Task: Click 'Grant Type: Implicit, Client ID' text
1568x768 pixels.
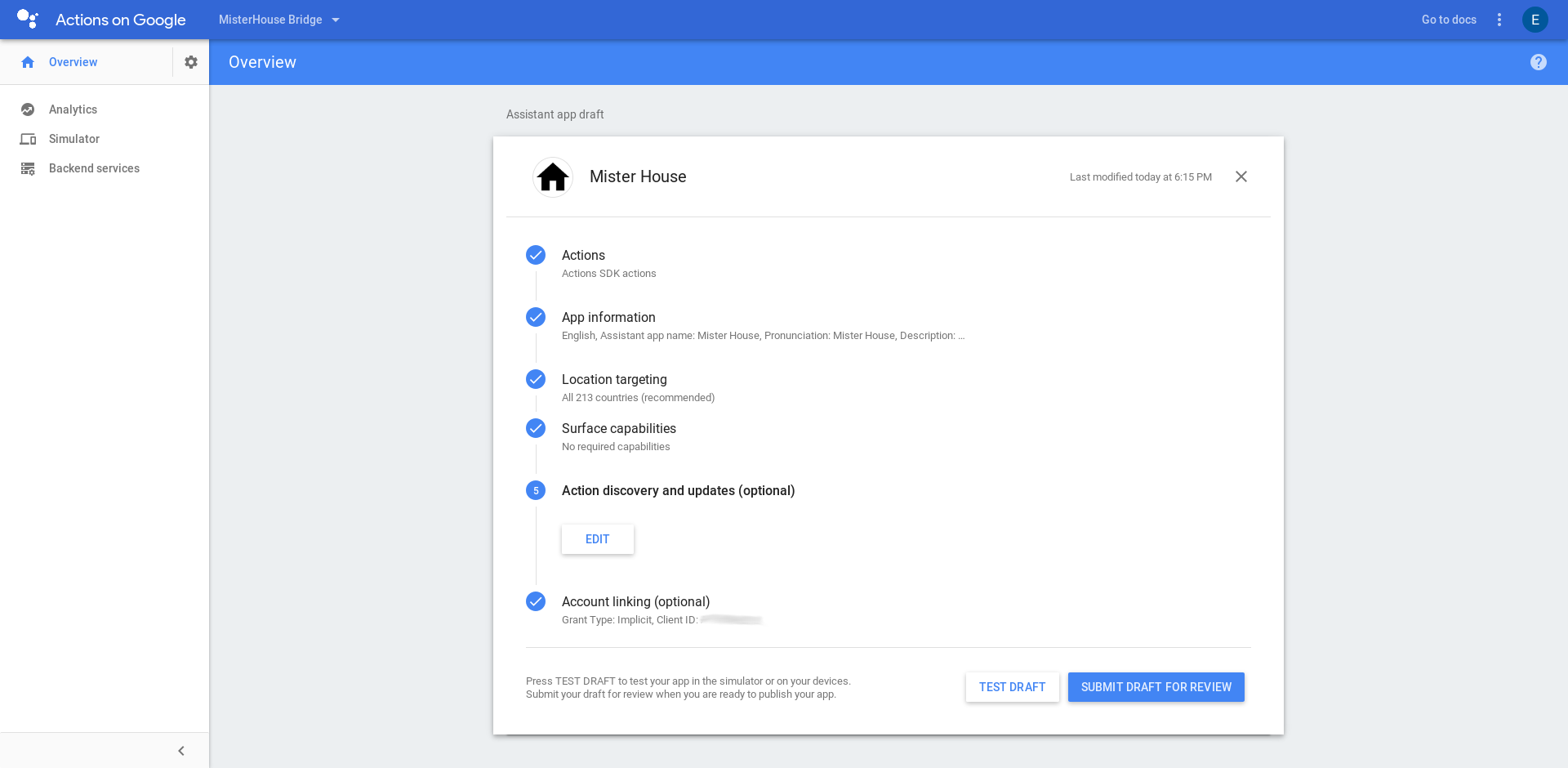Action: (630, 620)
